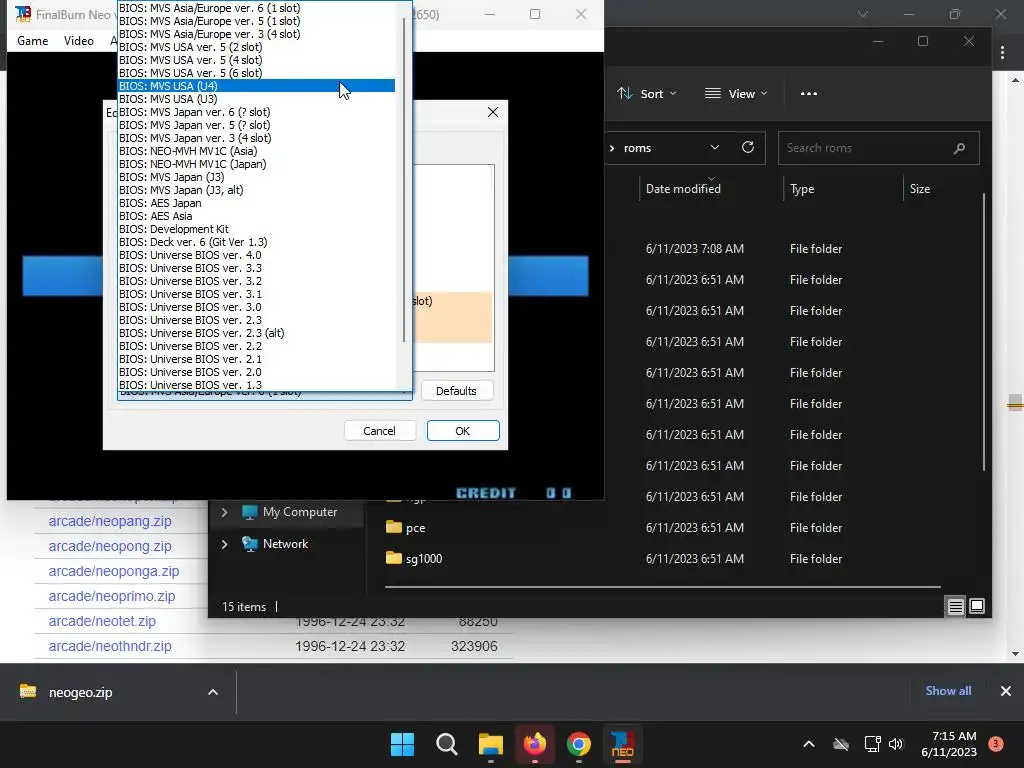
Task: Open arcade/neoprimo.zip link
Action: pos(112,596)
